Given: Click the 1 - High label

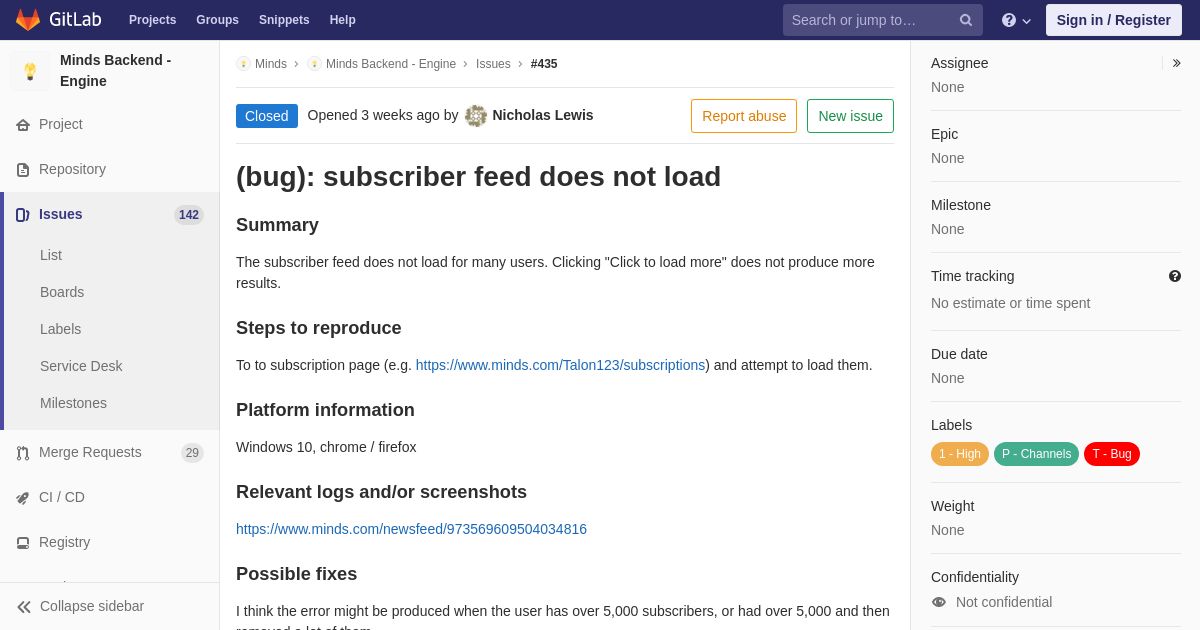Looking at the screenshot, I should coord(960,454).
